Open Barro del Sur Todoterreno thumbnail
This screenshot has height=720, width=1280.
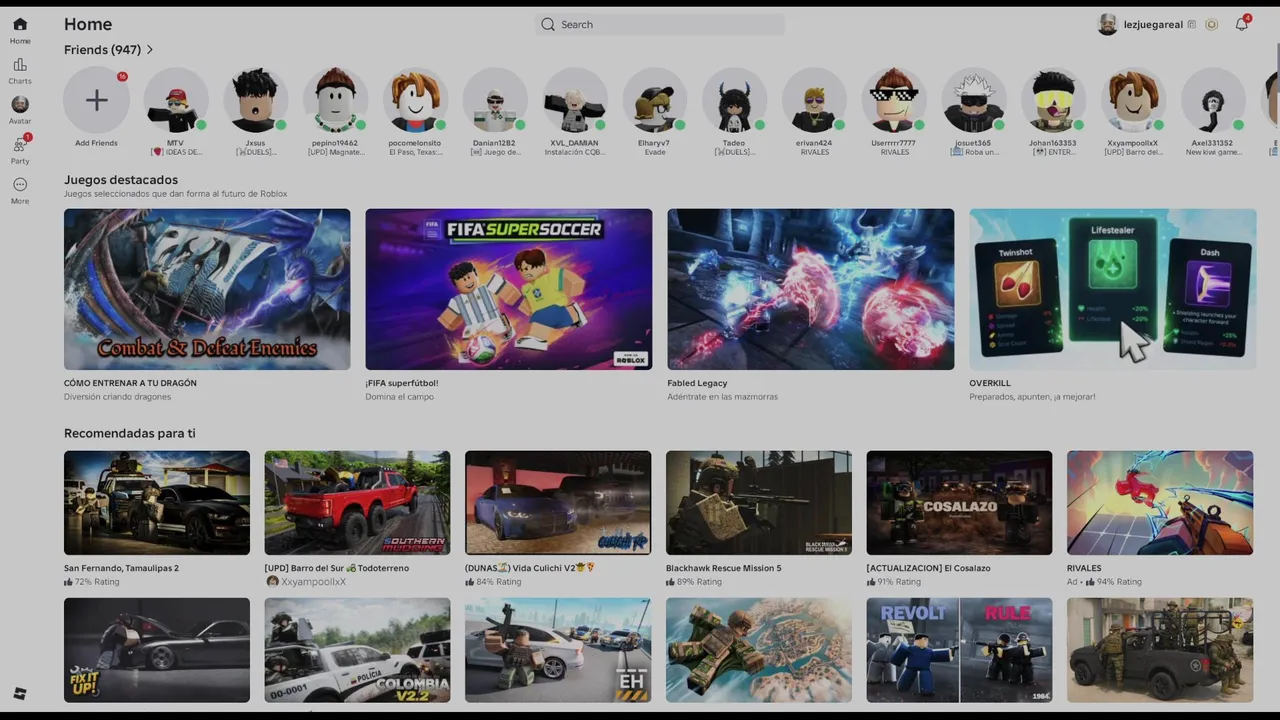coord(357,503)
